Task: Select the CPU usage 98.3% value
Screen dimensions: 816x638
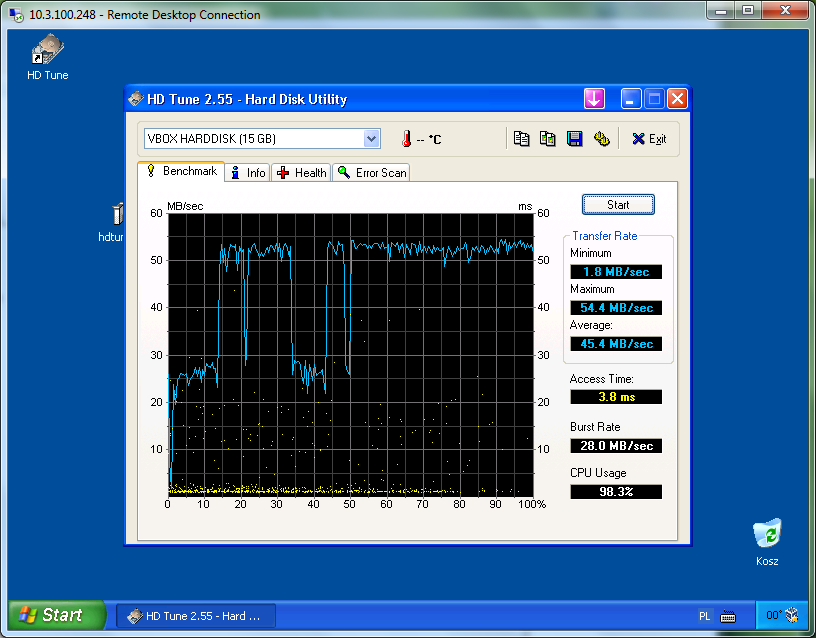Action: (x=616, y=491)
